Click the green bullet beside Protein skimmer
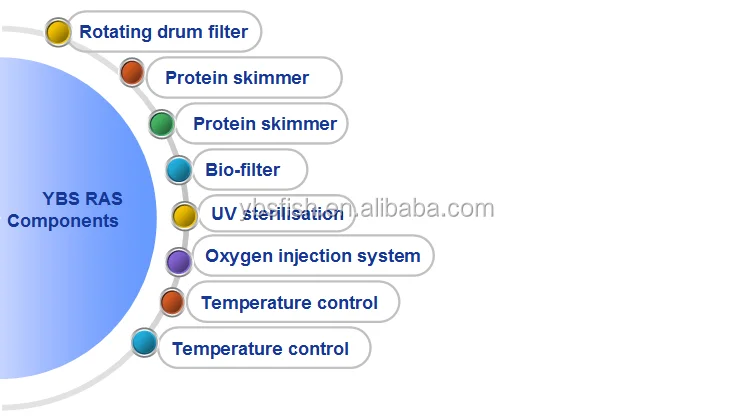Image resolution: width=732 pixels, height=418 pixels. tap(161, 124)
